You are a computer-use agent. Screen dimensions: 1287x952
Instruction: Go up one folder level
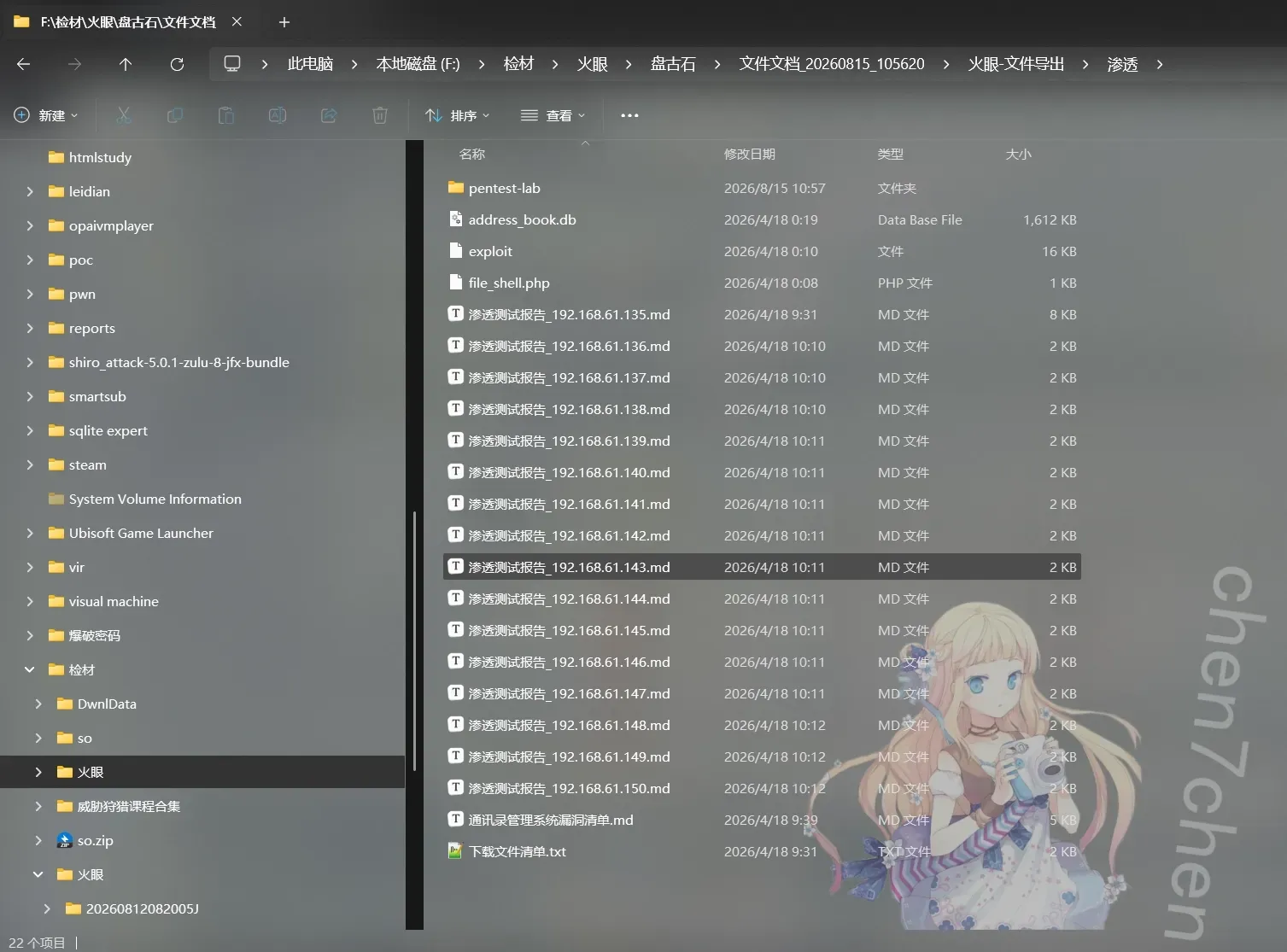coord(126,64)
